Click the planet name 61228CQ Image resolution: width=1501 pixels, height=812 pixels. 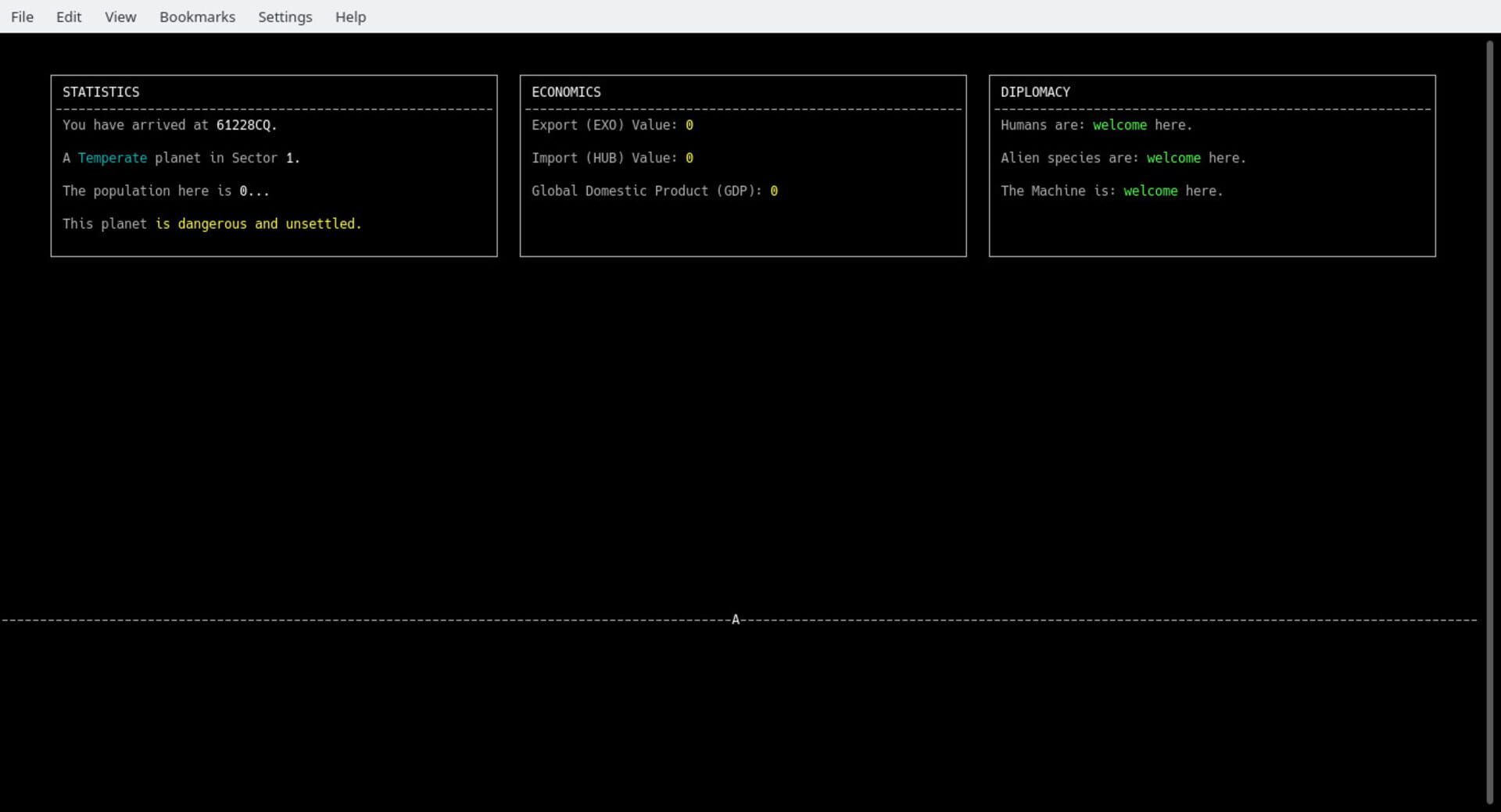tap(245, 124)
